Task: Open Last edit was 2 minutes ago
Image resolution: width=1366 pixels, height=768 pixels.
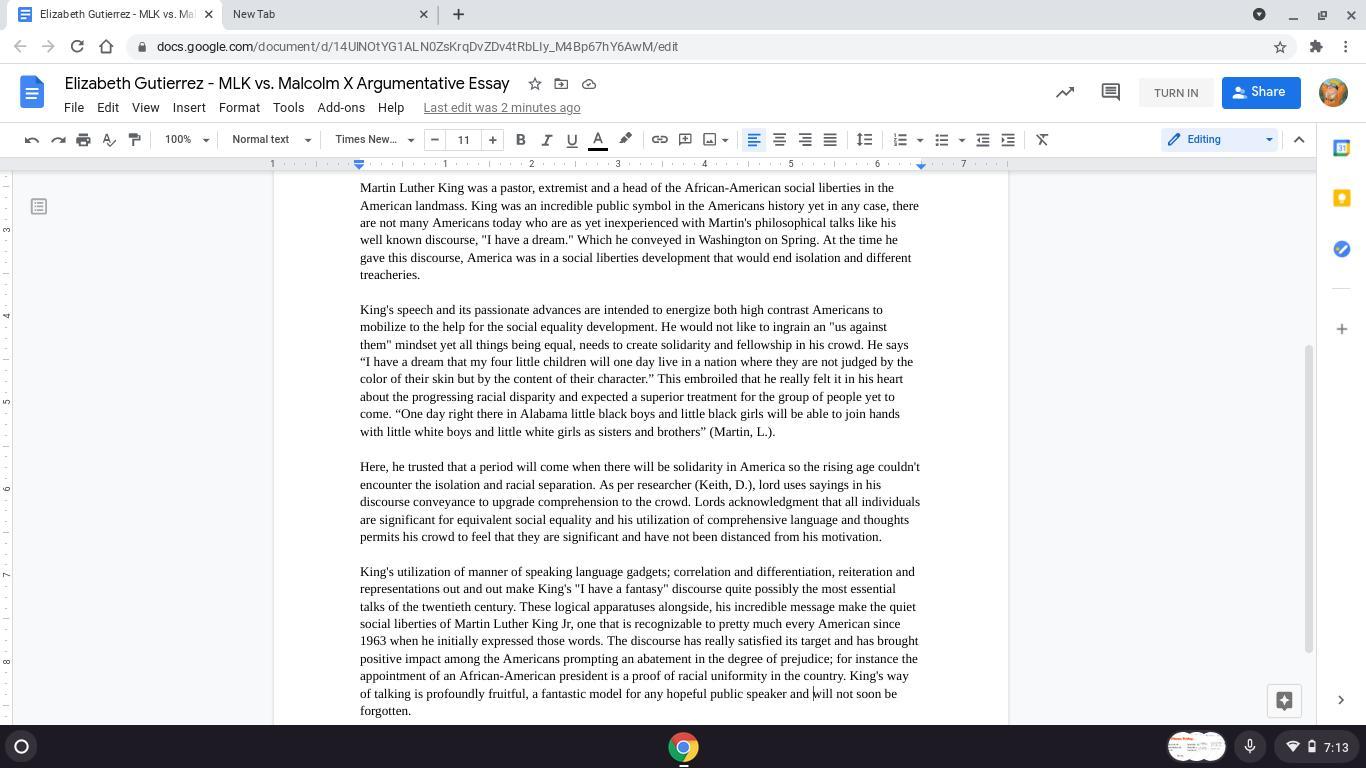Action: pos(502,108)
